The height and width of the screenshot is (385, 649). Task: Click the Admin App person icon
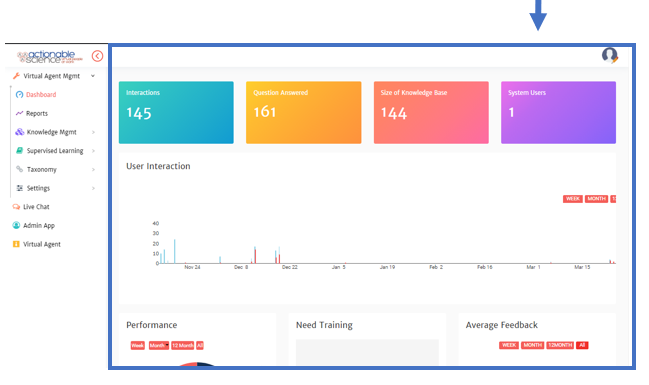click(x=16, y=225)
